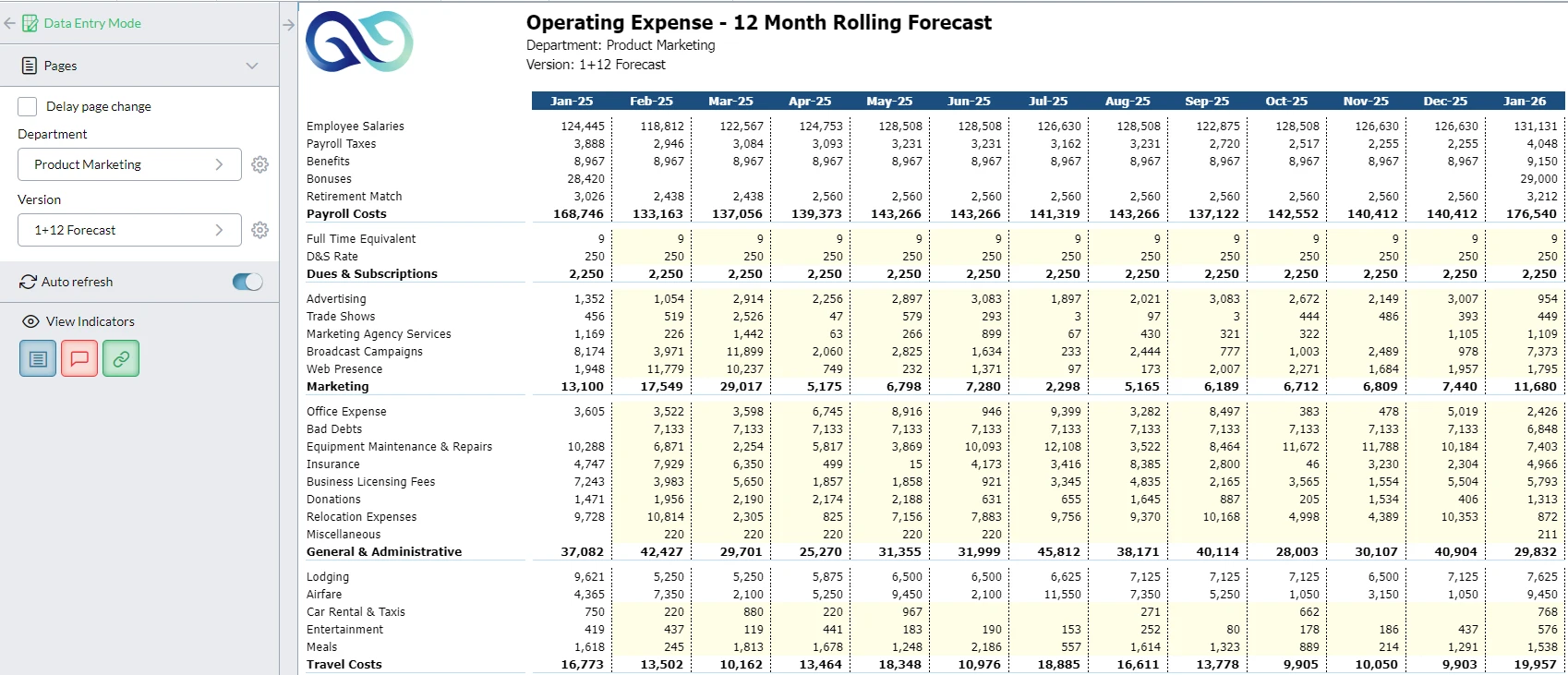This screenshot has height=675, width=1568.
Task: Click the Department: Product Marketing subtitle
Action: [x=621, y=44]
